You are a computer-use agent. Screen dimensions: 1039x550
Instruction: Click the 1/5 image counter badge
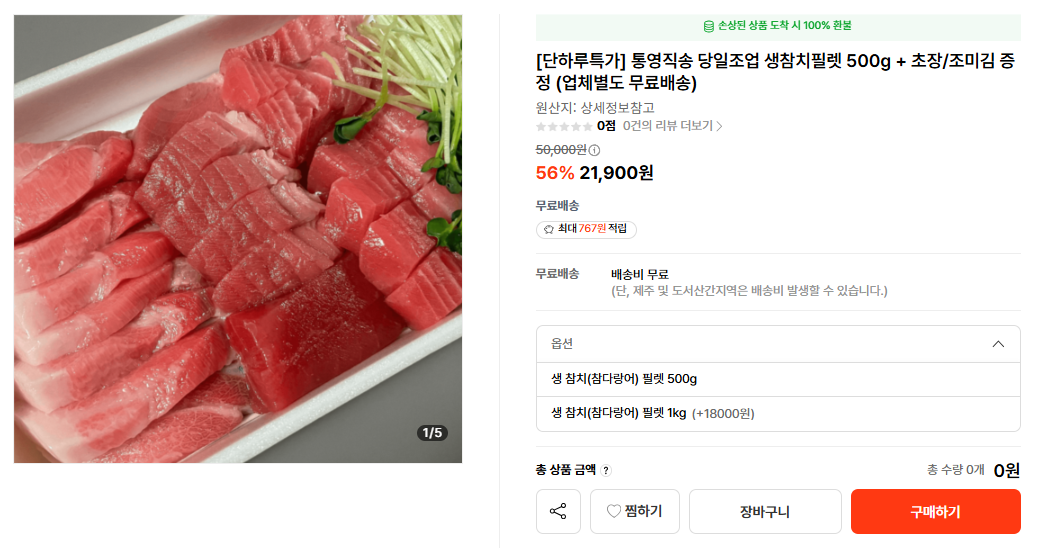[432, 433]
